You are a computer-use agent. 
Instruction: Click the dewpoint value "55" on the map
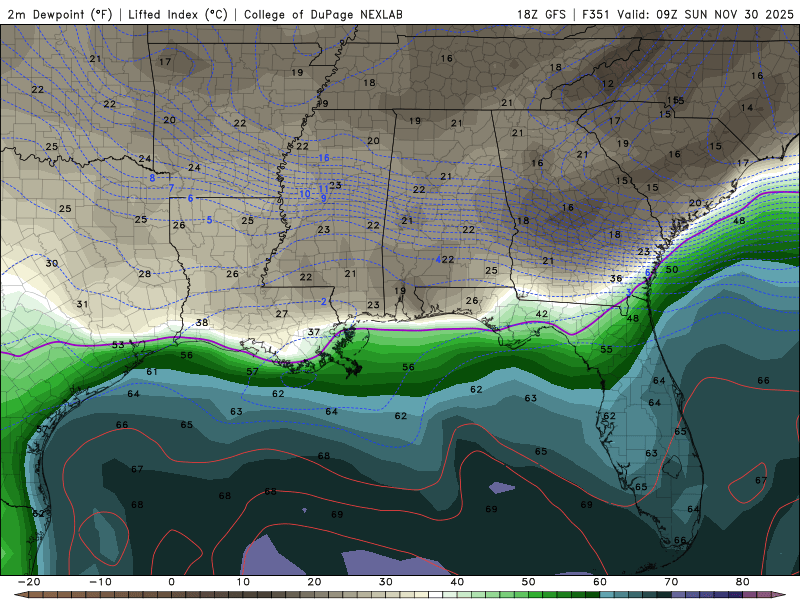pos(606,349)
